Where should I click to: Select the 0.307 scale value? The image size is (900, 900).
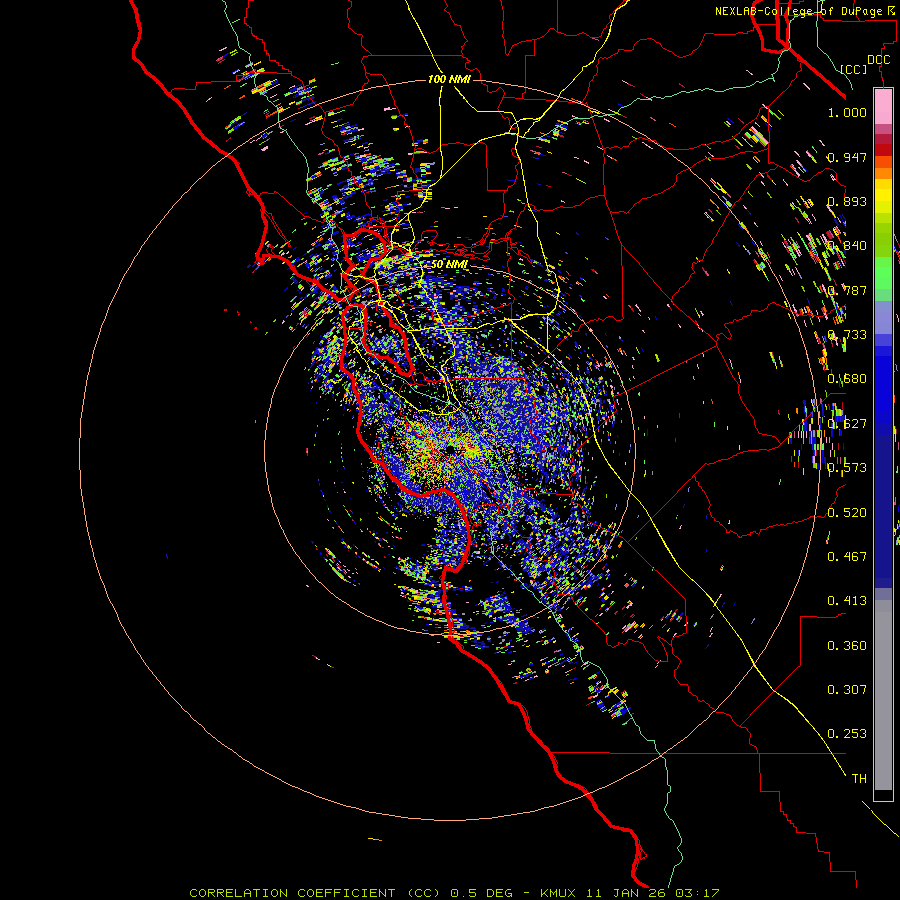pyautogui.click(x=847, y=690)
